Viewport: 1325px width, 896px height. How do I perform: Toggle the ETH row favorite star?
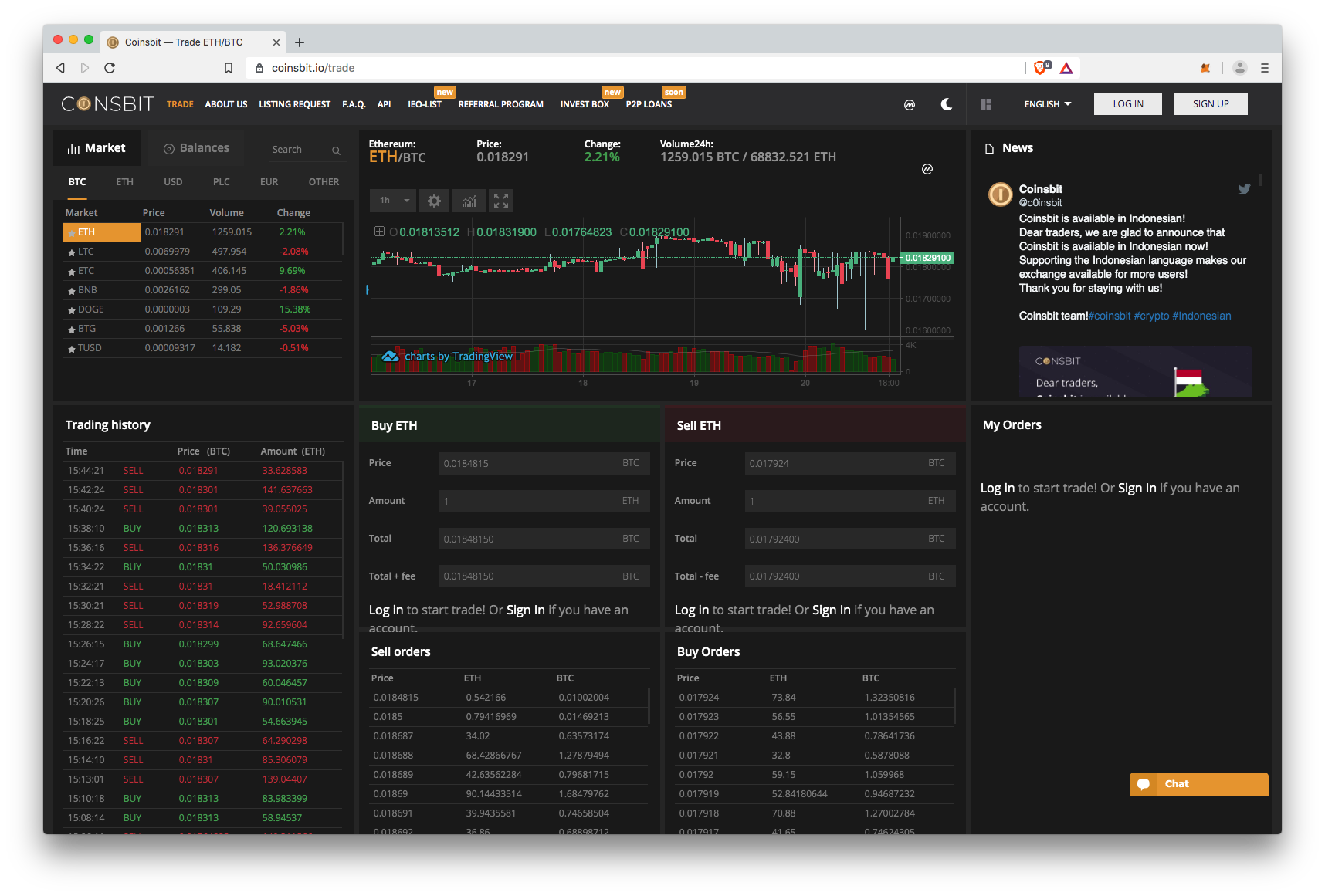pyautogui.click(x=72, y=233)
